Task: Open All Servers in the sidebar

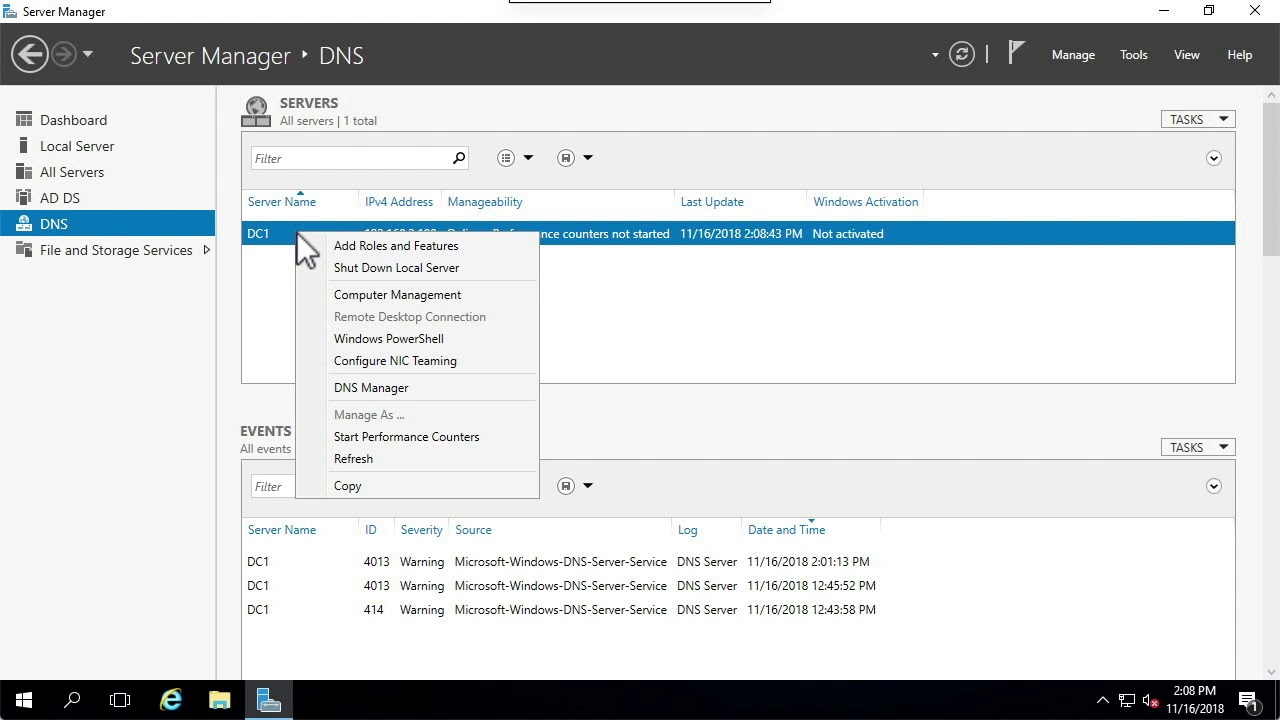Action: coord(72,171)
